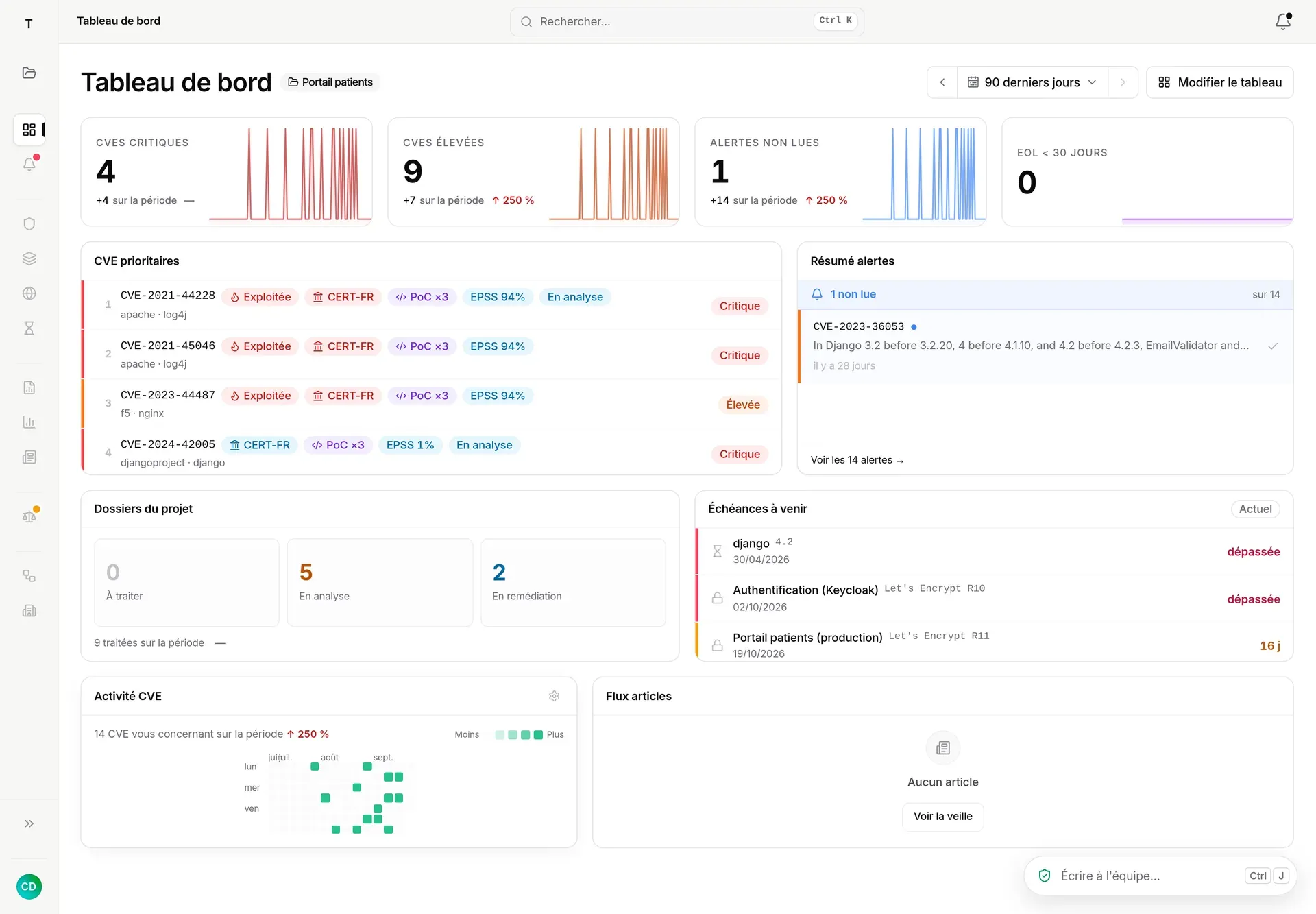The width and height of the screenshot is (1316, 914).
Task: Open the CVE-2024-42005 row
Action: [432, 452]
